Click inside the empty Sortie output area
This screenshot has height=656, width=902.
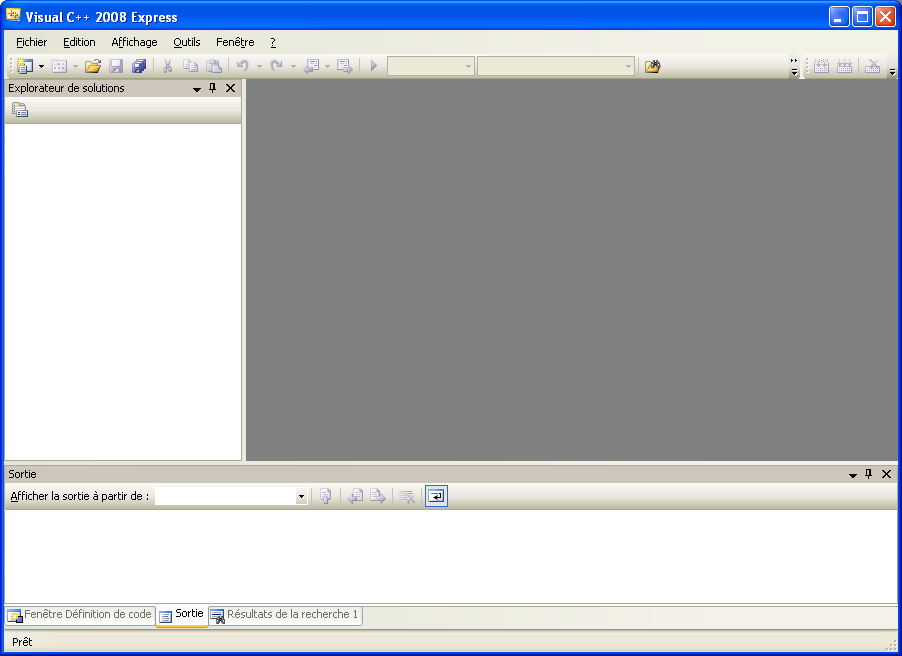point(450,555)
